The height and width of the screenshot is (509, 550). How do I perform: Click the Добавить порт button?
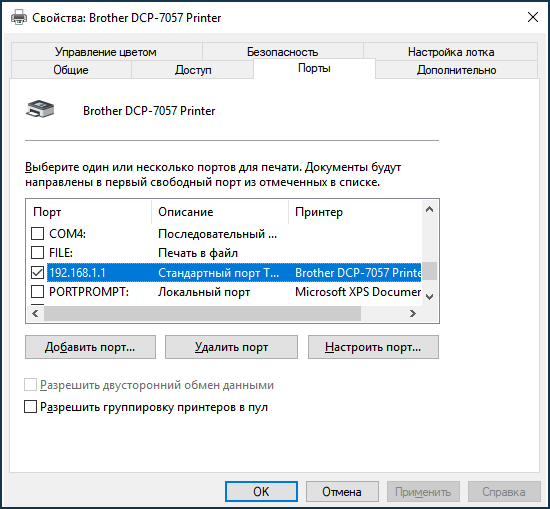click(90, 347)
